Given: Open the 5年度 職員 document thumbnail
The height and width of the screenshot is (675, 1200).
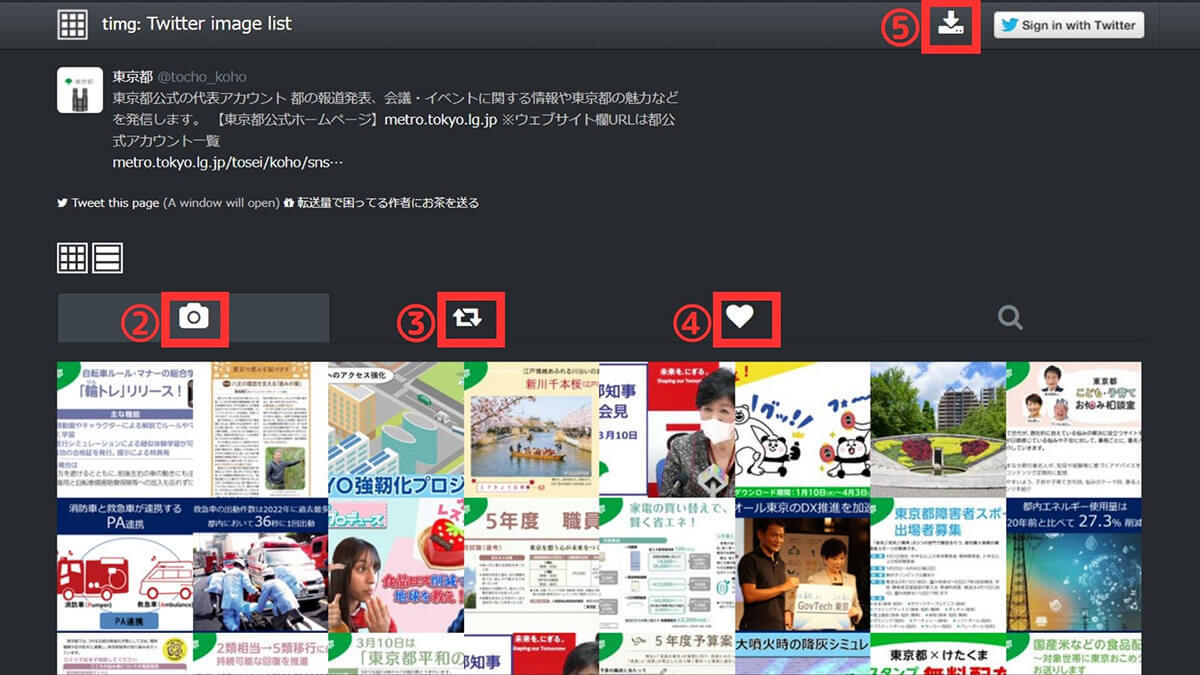Looking at the screenshot, I should [x=531, y=565].
